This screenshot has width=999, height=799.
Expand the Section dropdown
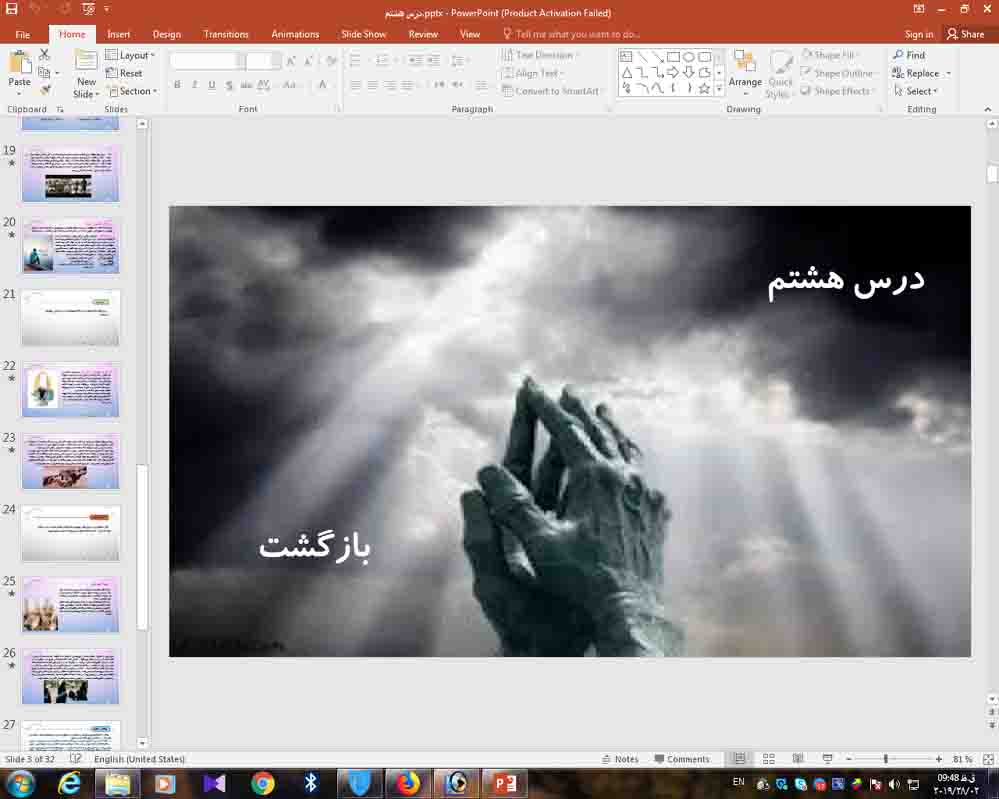132,91
